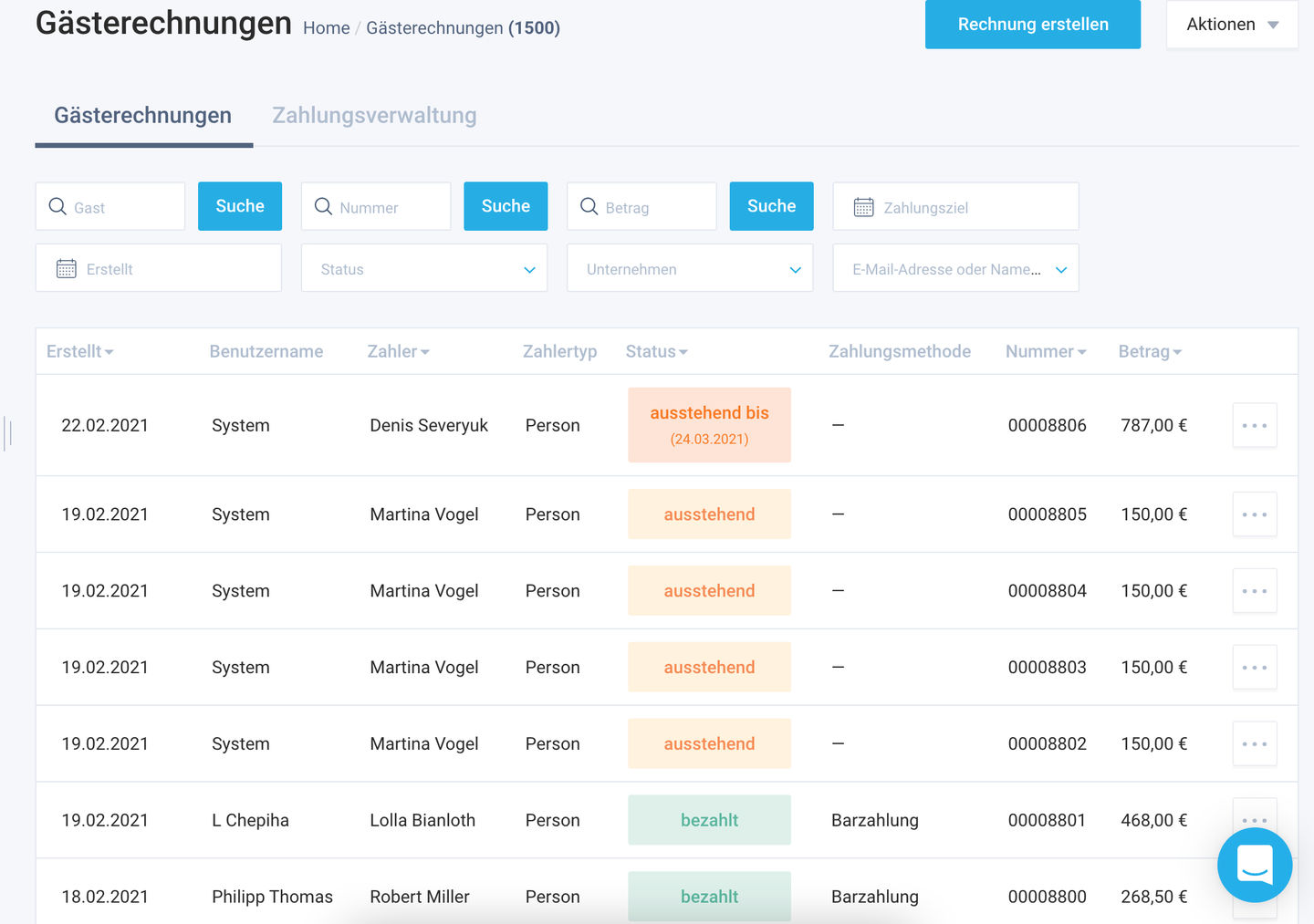Focus the Betrag search input
Viewport: 1314px width, 924px height.
point(641,206)
